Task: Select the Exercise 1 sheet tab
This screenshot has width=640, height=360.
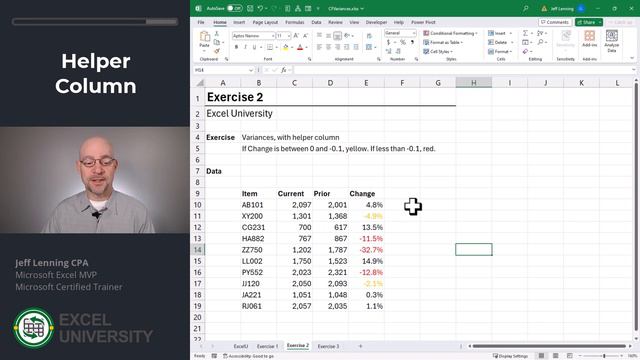Action: [x=267, y=346]
